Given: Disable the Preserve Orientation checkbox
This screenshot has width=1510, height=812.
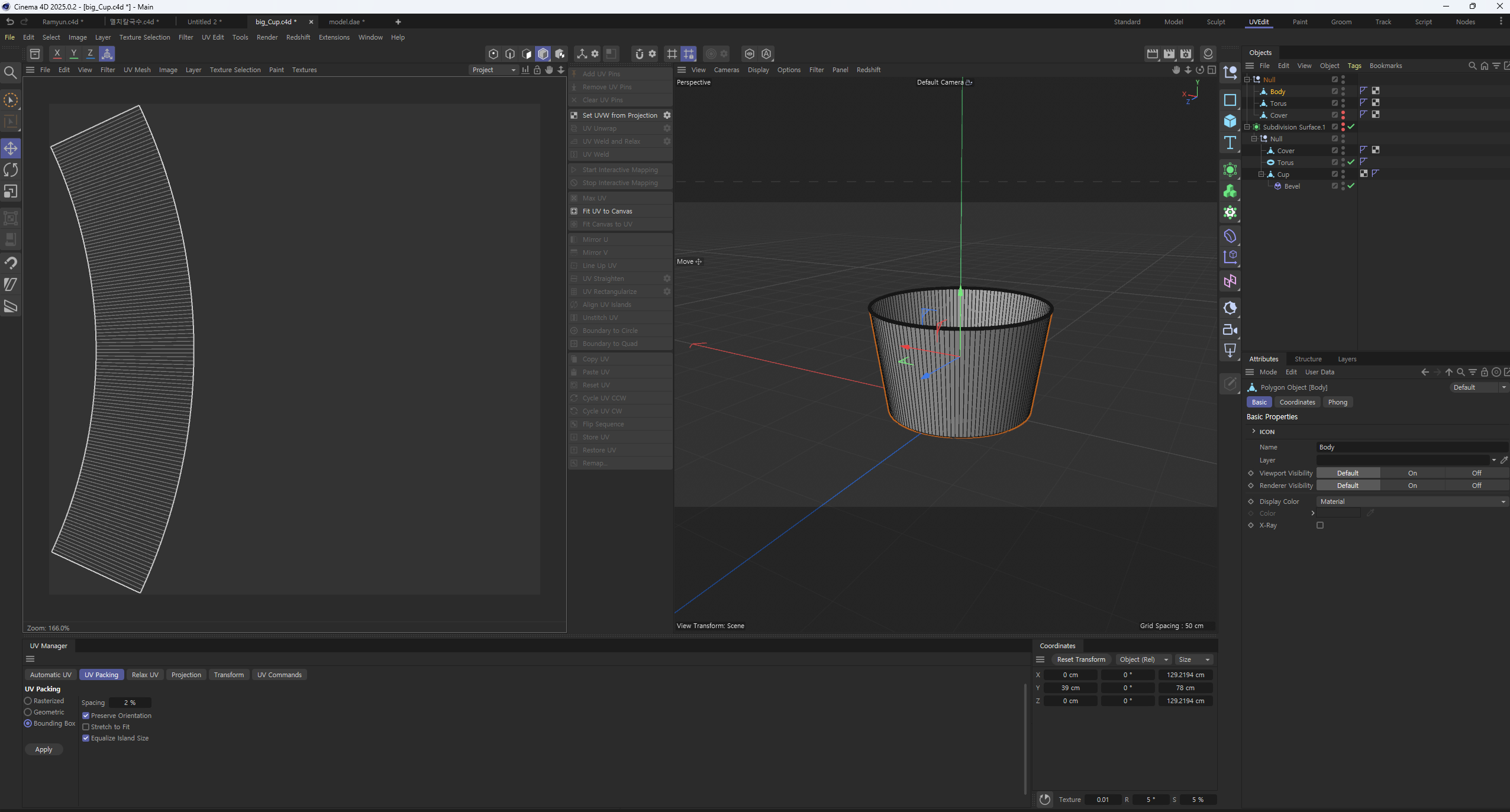Looking at the screenshot, I should [86, 716].
